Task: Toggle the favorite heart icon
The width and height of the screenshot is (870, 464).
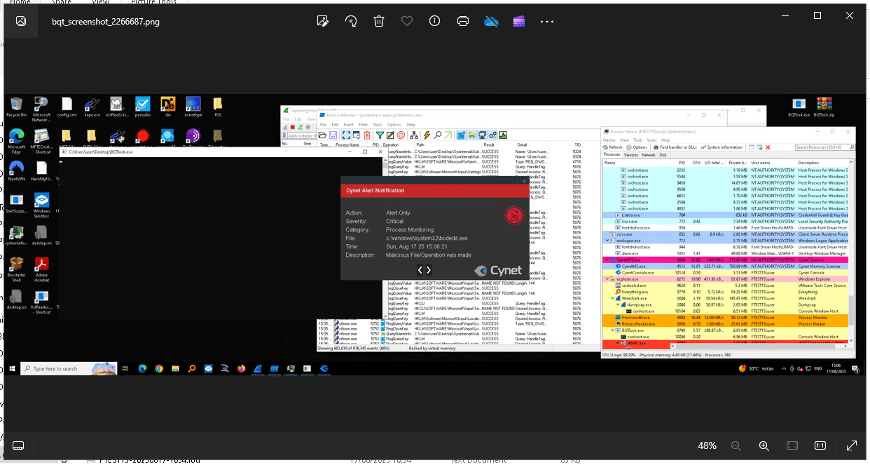Action: [x=406, y=20]
